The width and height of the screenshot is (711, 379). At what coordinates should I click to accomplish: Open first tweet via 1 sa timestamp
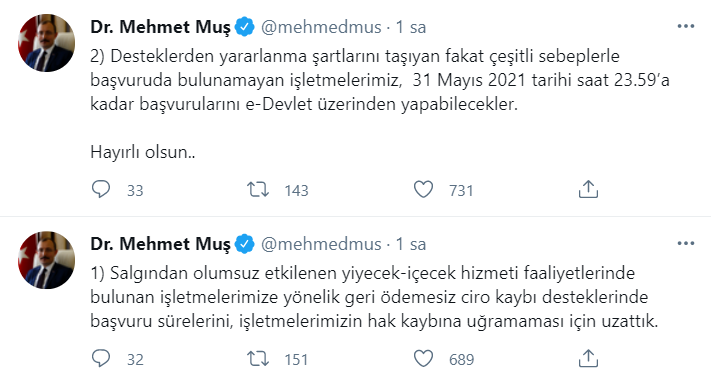click(x=411, y=27)
